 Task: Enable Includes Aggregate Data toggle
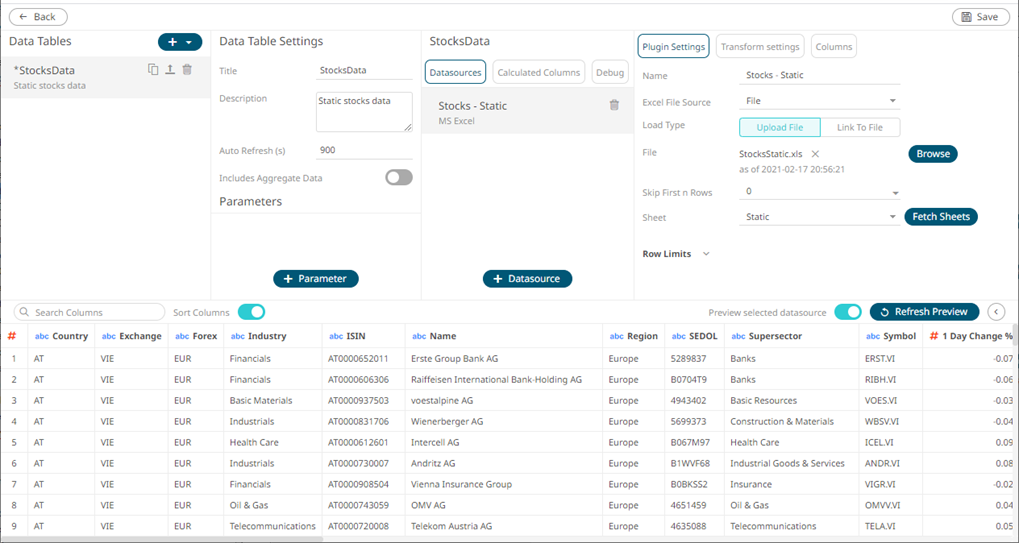click(399, 178)
